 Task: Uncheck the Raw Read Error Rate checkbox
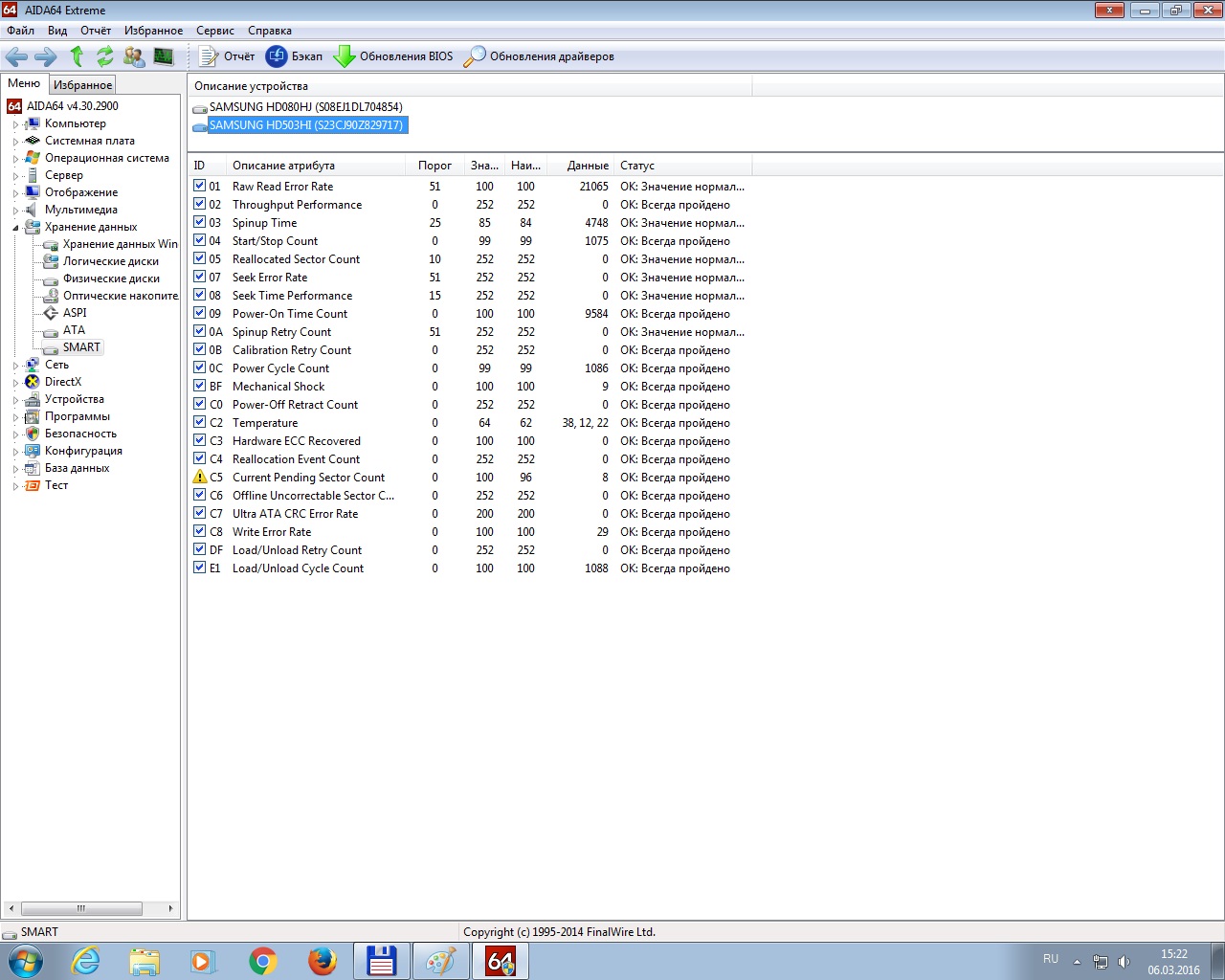pos(200,186)
